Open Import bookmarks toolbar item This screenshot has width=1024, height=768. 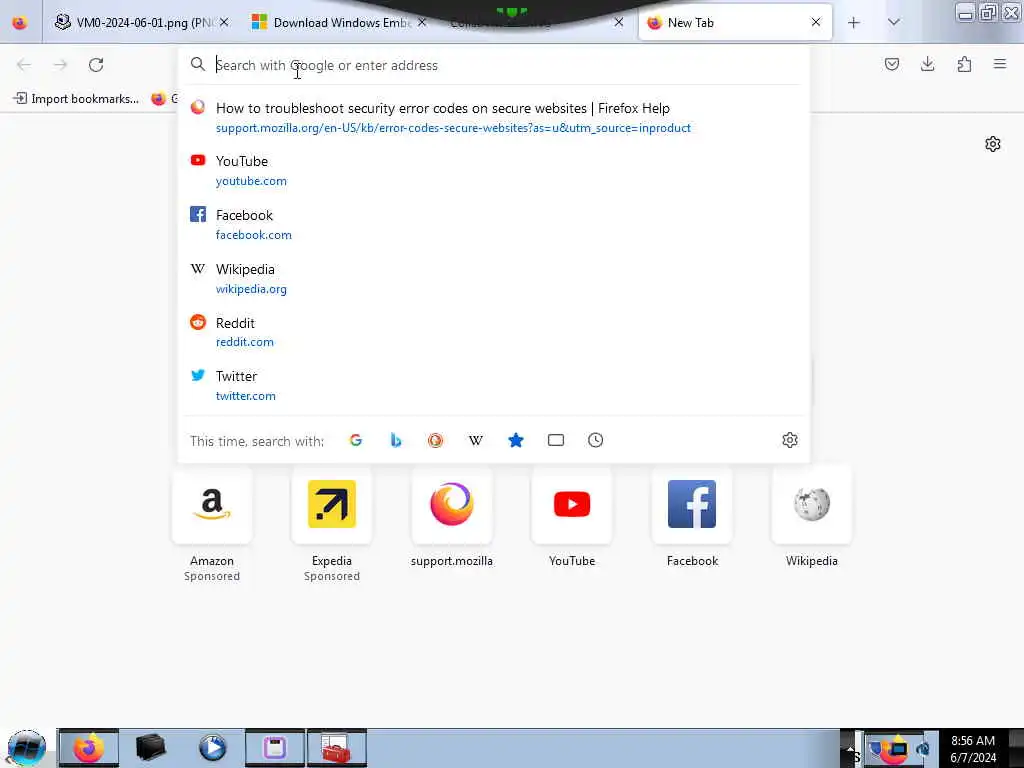76,99
